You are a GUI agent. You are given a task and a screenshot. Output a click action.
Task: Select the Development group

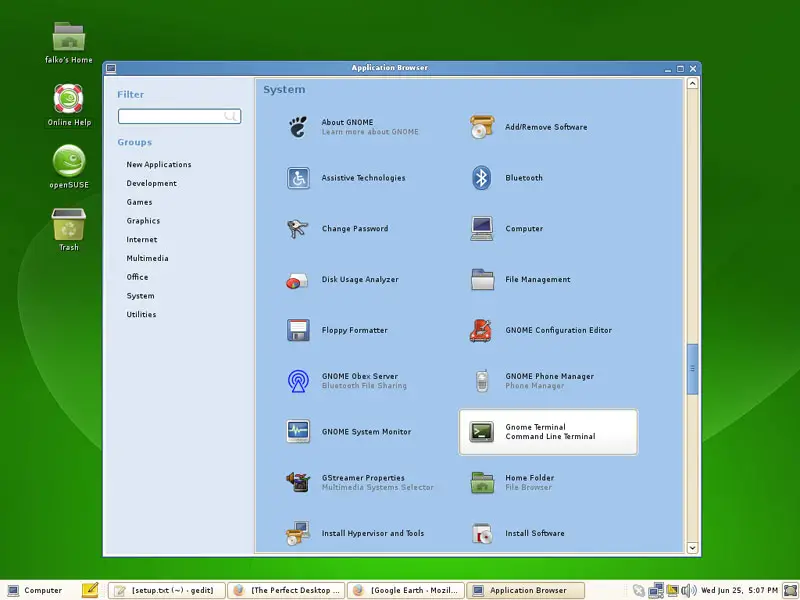click(152, 183)
